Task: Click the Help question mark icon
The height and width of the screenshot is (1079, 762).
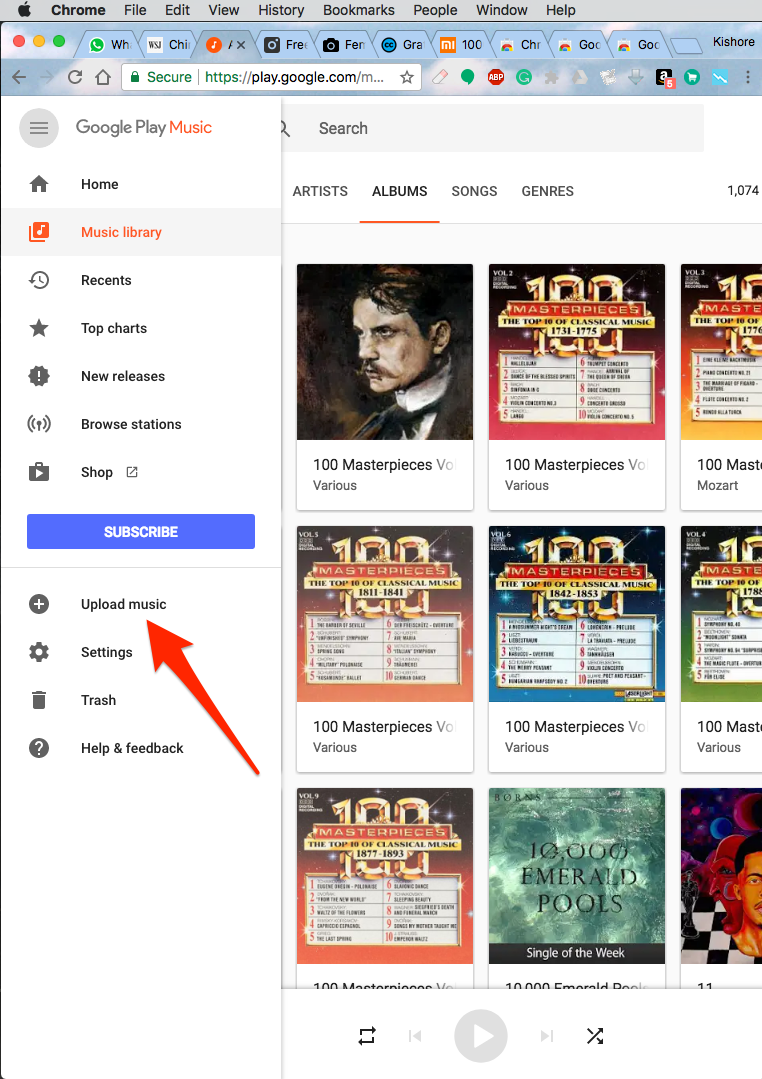Action: click(x=39, y=748)
